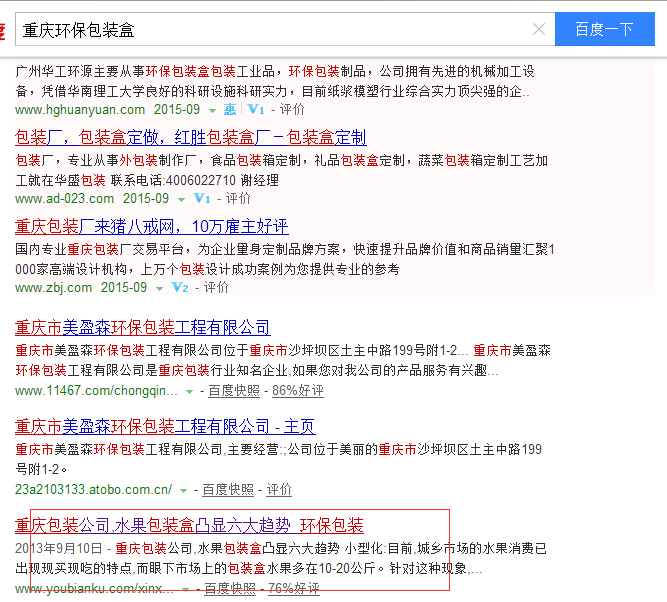The image size is (667, 602).
Task: Open 评价 link for hghuanyuan.com result
Action: pos(292,110)
